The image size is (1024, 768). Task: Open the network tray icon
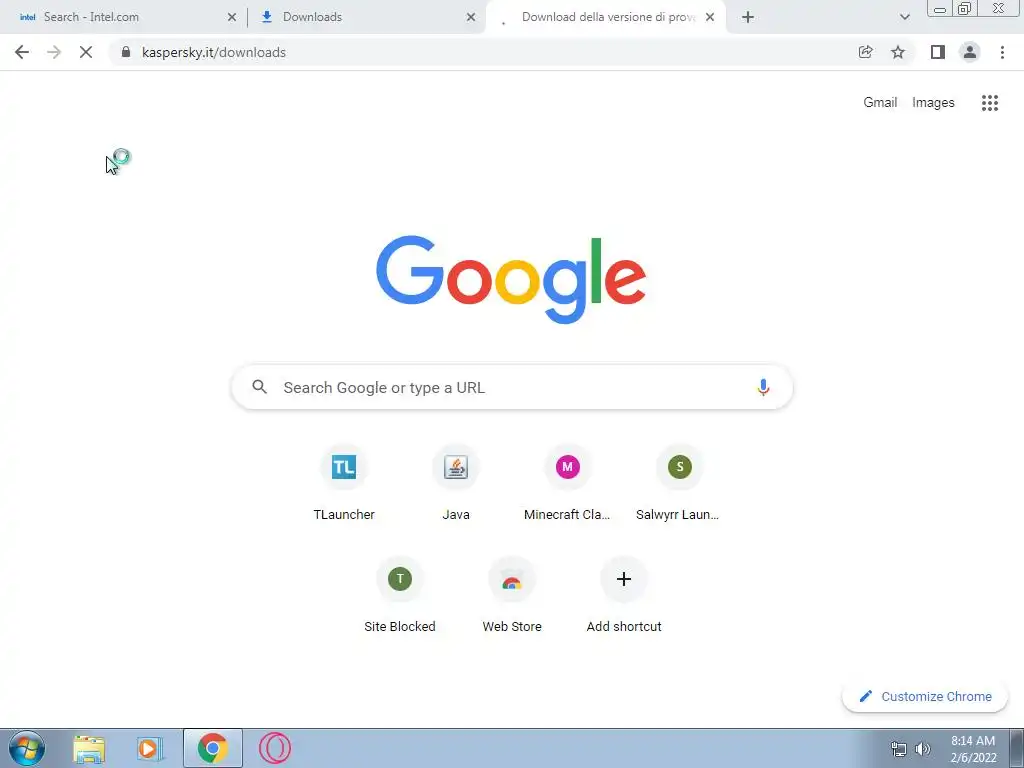899,749
